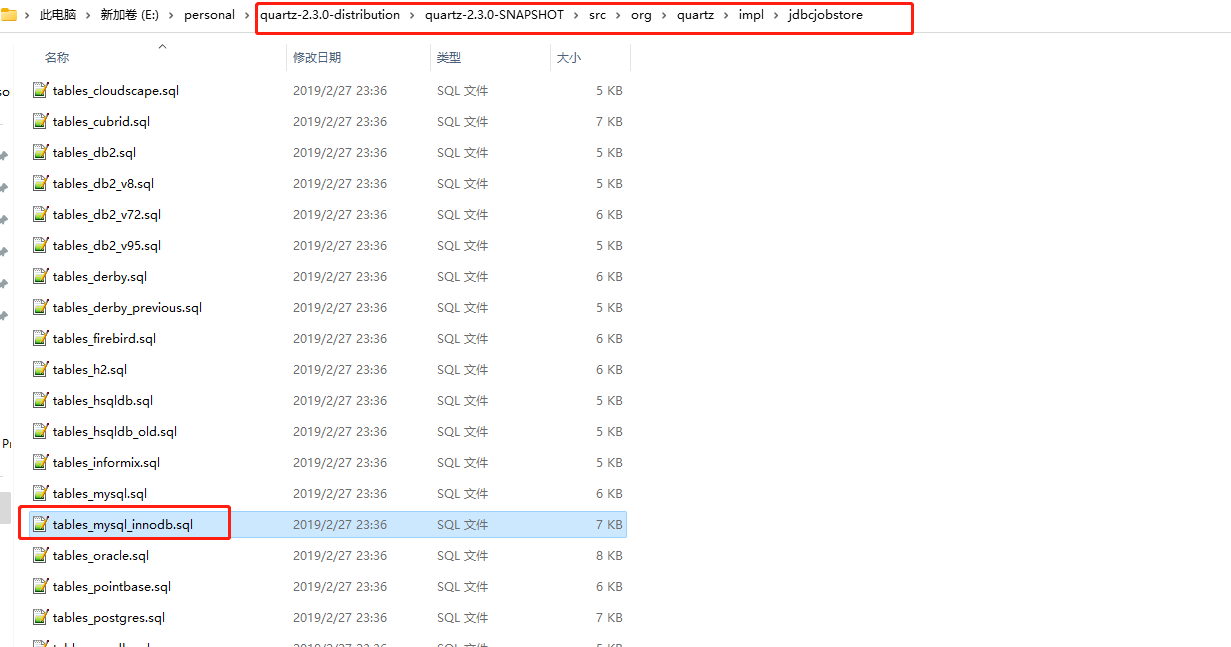This screenshot has width=1231, height=647.
Task: Expand the chevron after src
Action: 619,15
